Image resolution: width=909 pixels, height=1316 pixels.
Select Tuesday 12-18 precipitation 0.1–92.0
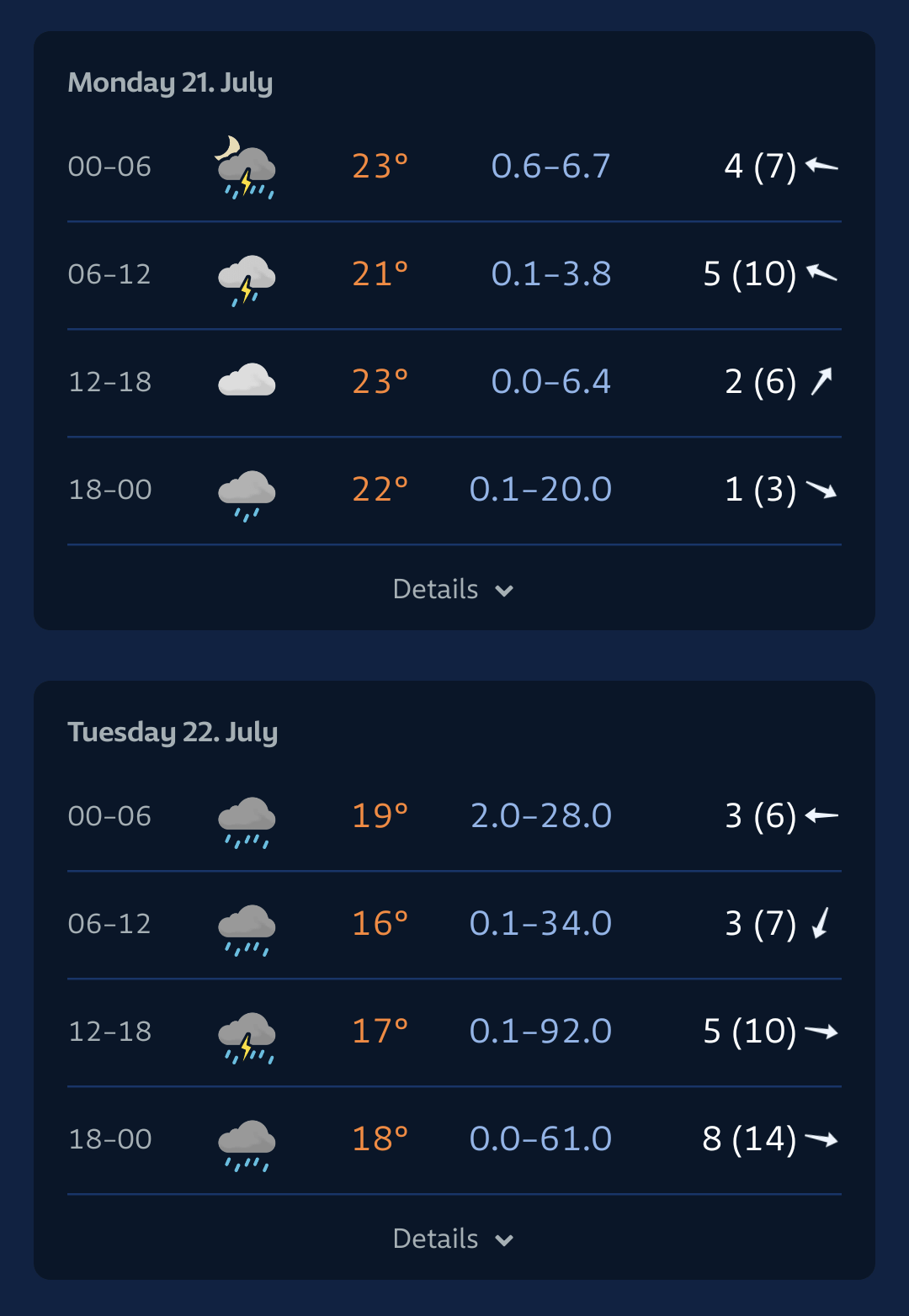click(x=540, y=1031)
